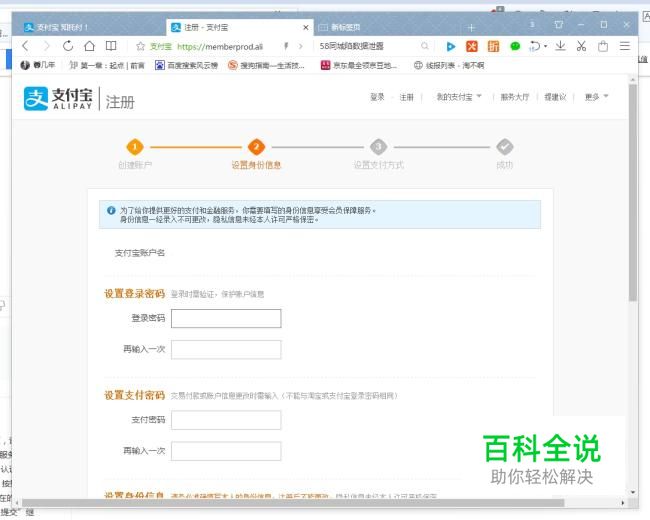
Task: Open 服务大厅 in header navigation
Action: [x=515, y=97]
